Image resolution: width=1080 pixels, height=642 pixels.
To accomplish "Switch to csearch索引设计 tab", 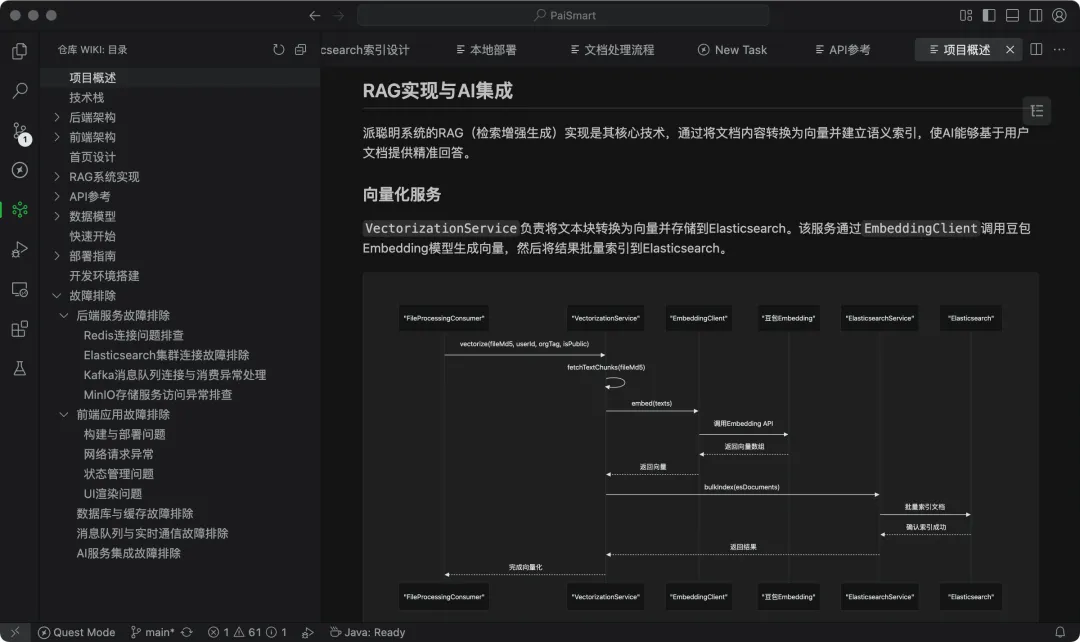I will (365, 50).
